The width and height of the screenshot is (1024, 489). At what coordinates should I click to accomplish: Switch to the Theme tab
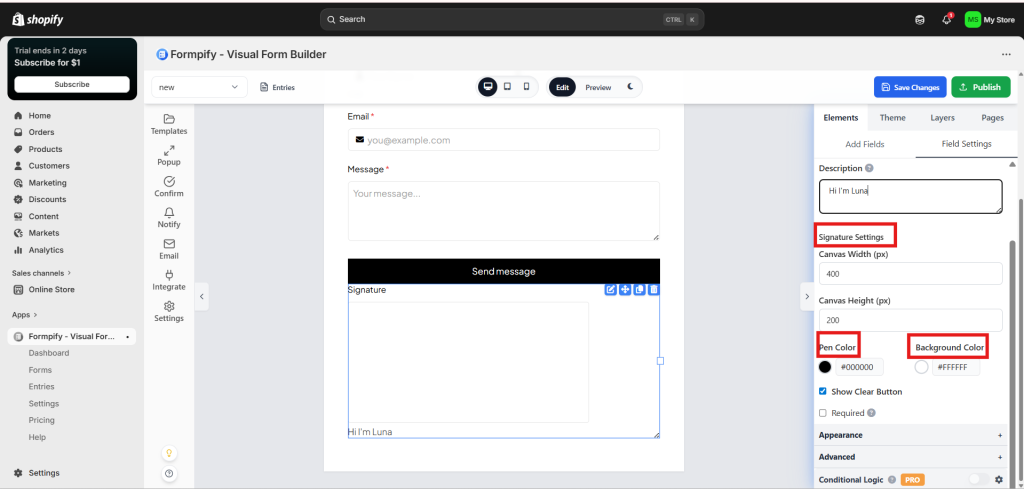click(x=892, y=118)
